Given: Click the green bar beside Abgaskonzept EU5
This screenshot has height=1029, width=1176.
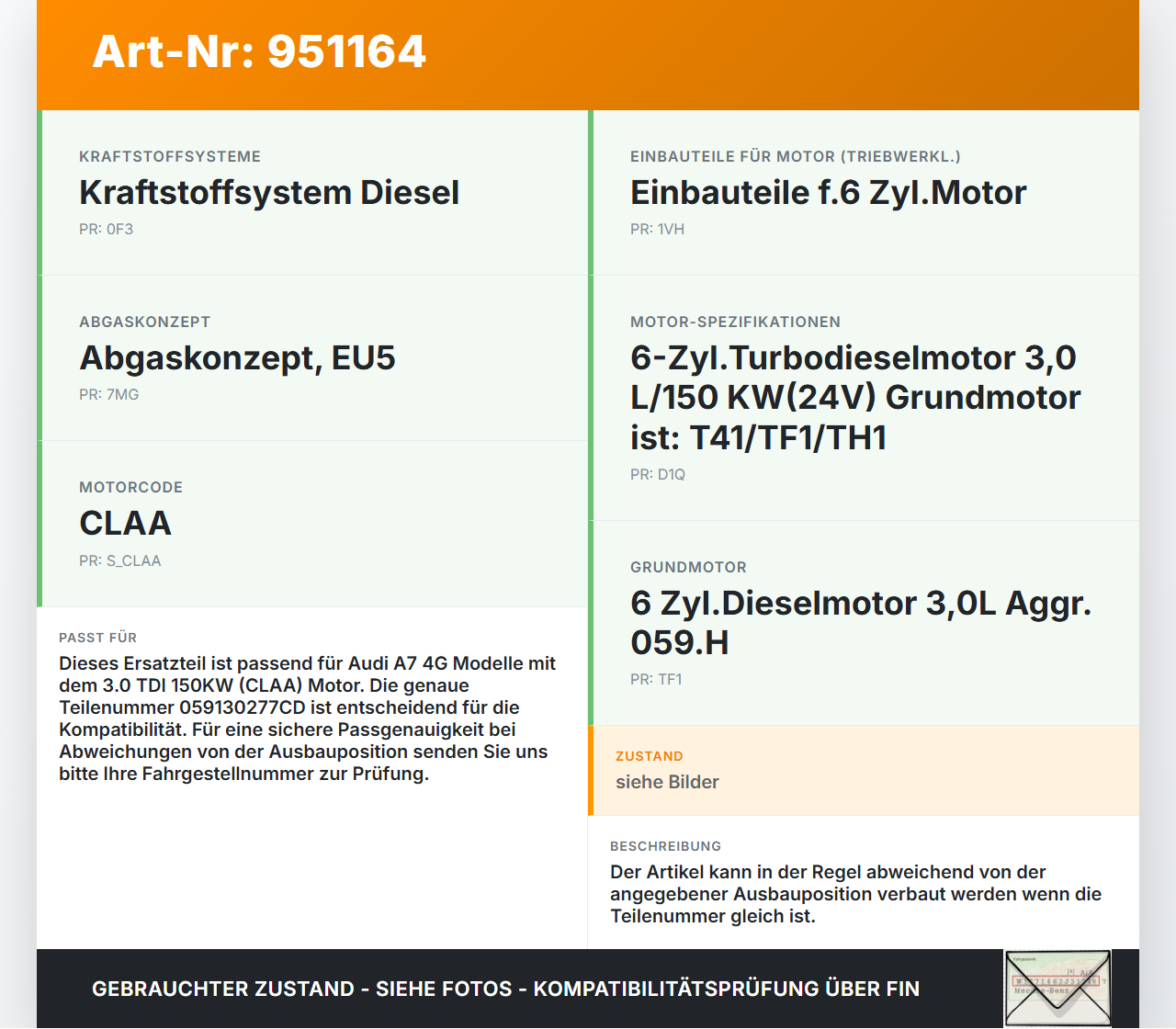Looking at the screenshot, I should click(39, 357).
